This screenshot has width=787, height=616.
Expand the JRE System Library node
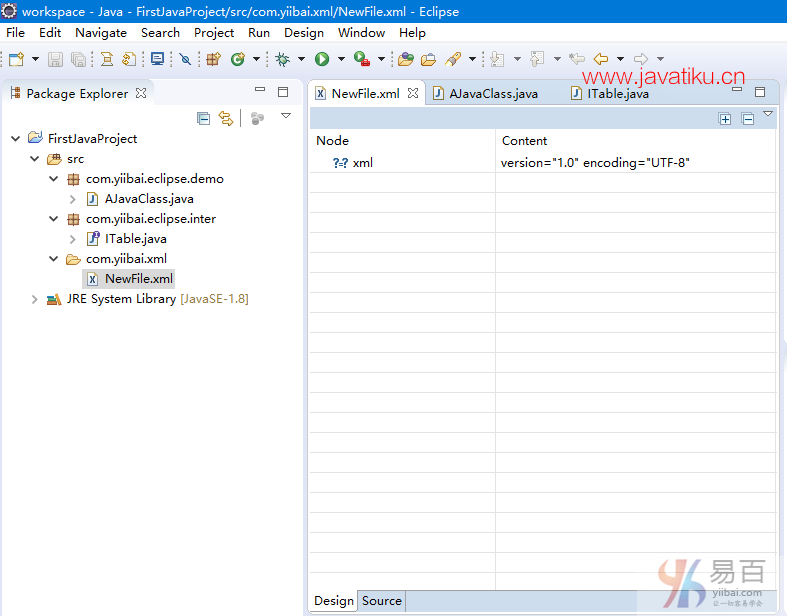(x=34, y=299)
